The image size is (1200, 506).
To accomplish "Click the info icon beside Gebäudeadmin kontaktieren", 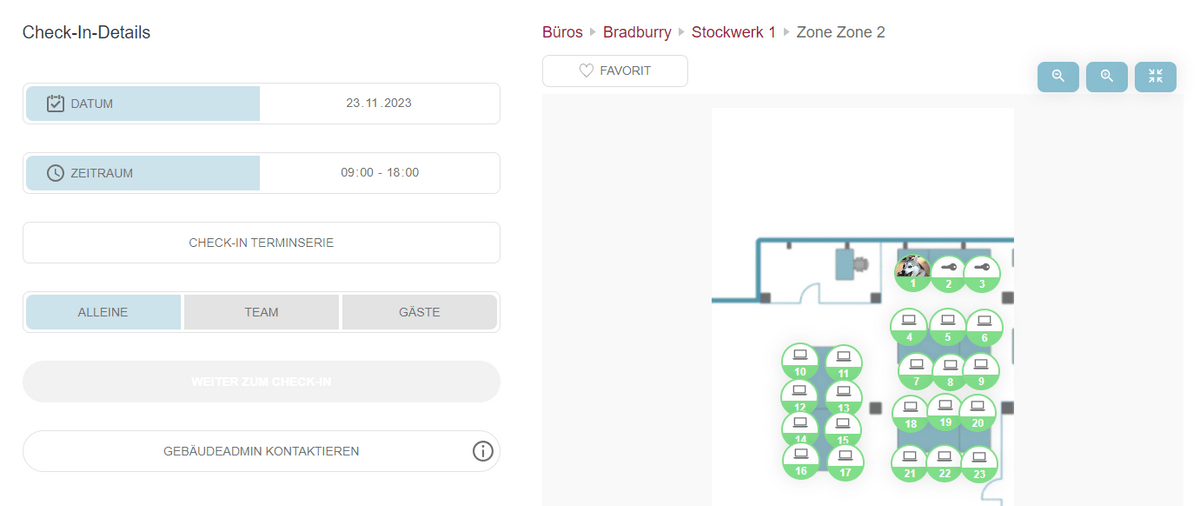I will (483, 451).
